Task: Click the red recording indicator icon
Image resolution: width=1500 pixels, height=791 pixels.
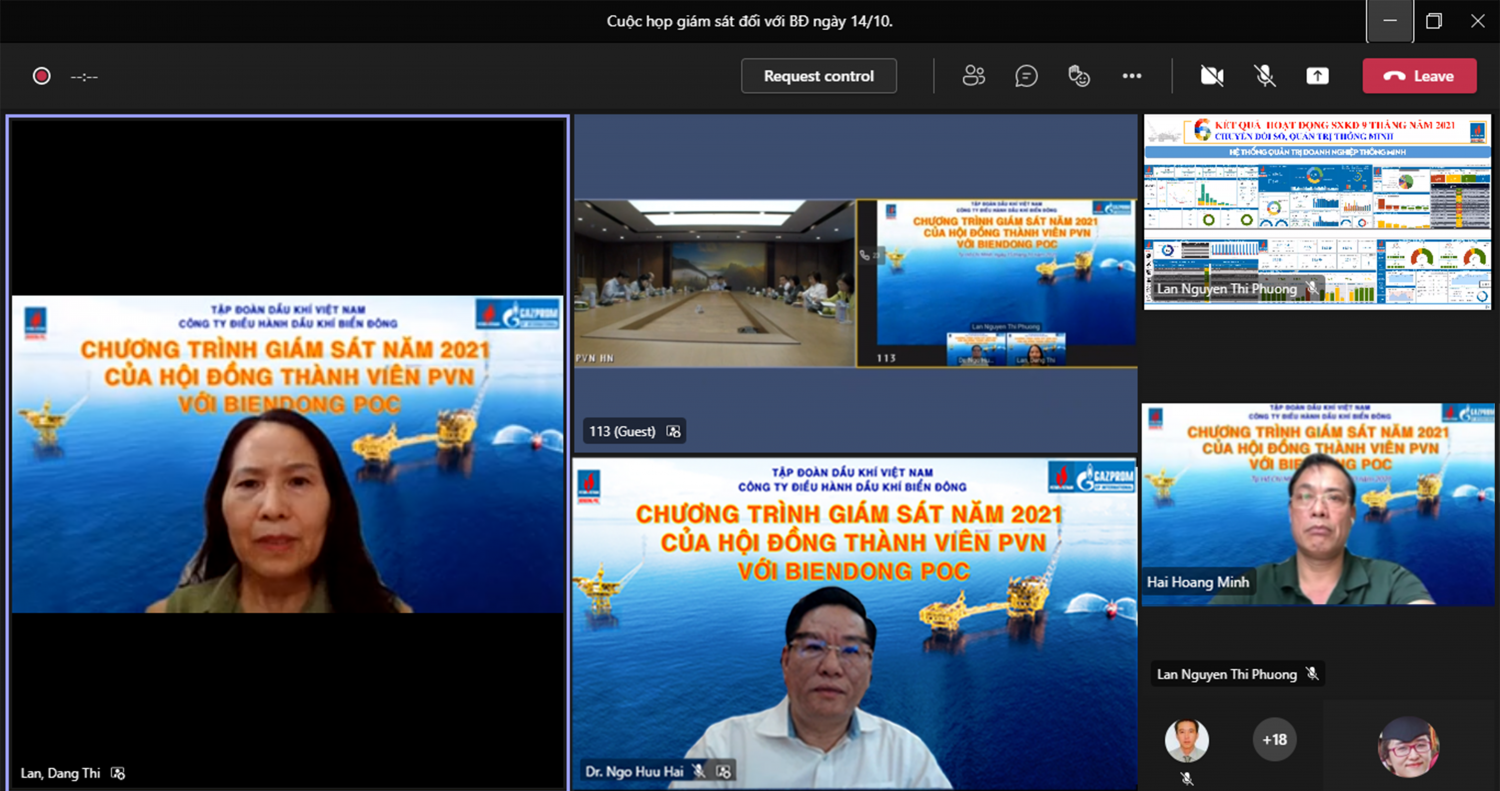Action: click(x=41, y=76)
